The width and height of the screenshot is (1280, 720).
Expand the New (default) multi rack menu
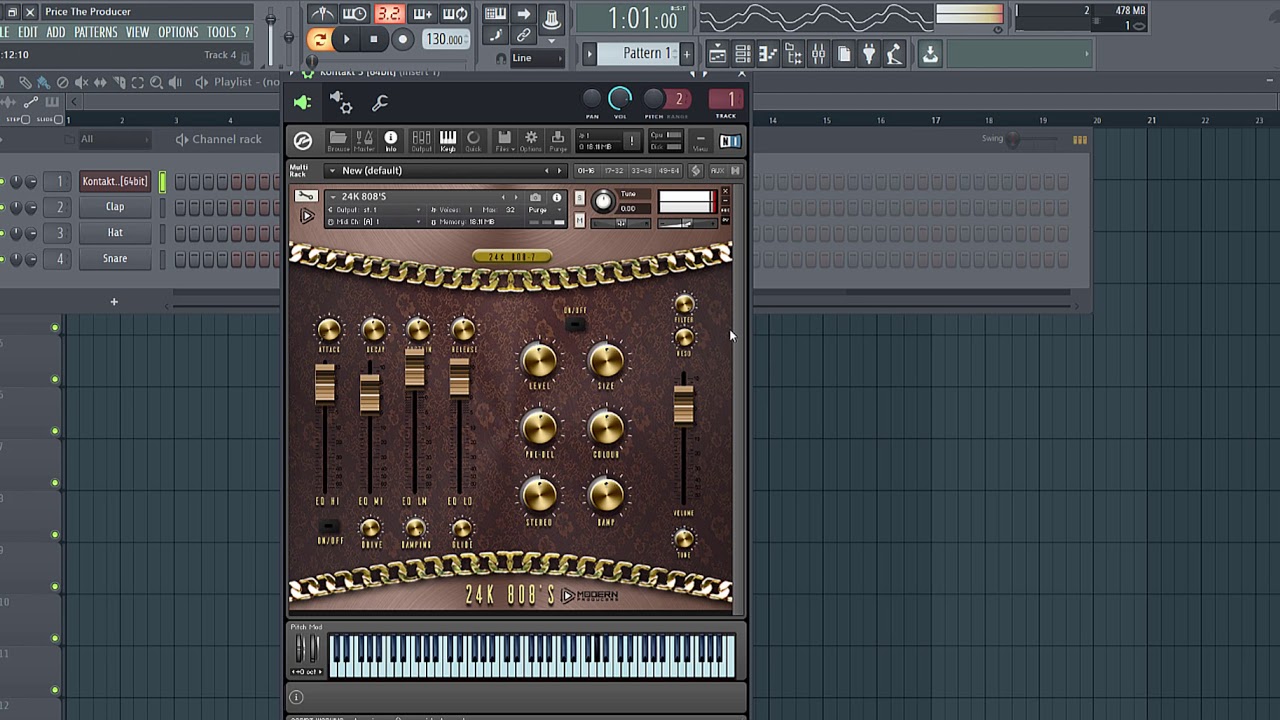pyautogui.click(x=332, y=171)
